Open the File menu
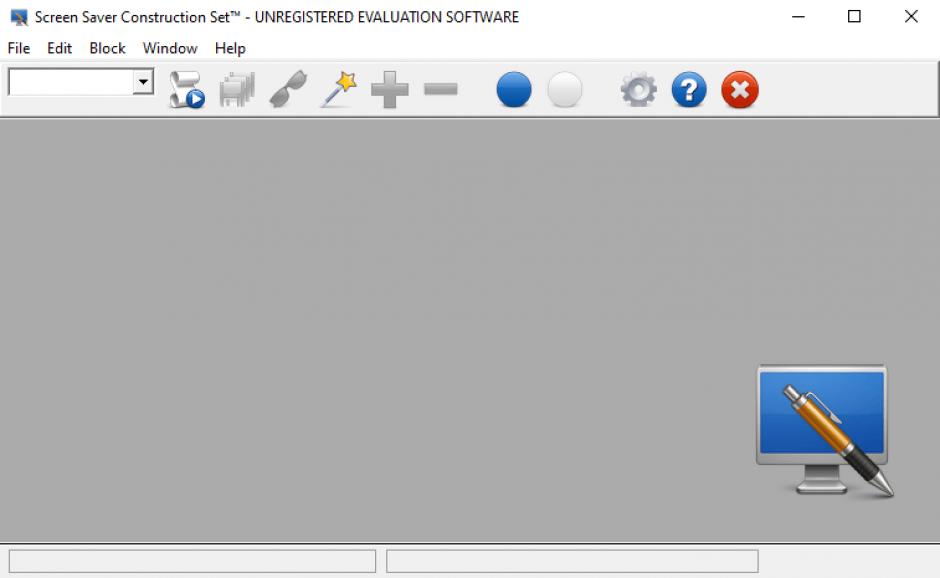 pyautogui.click(x=19, y=48)
